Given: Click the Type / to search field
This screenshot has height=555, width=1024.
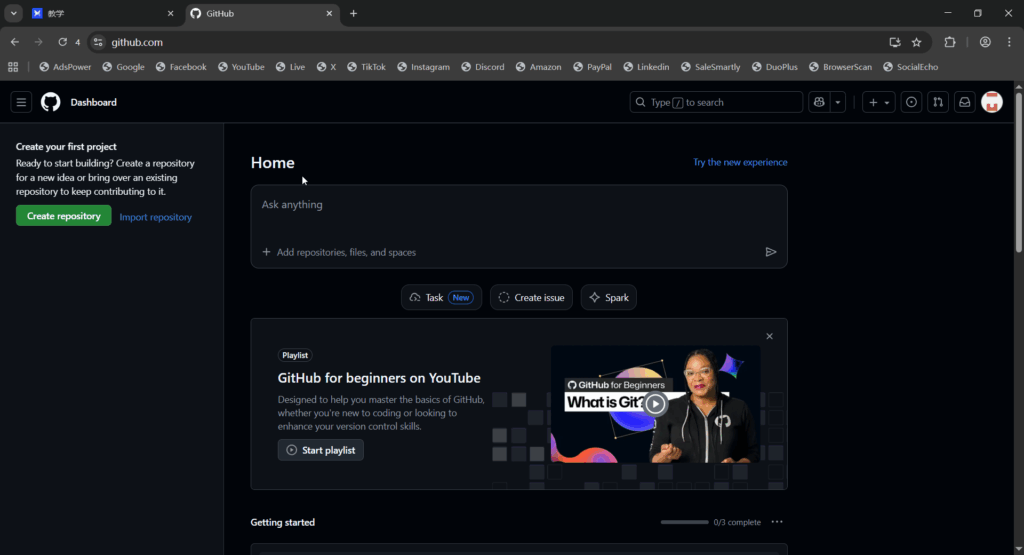Looking at the screenshot, I should coord(716,102).
